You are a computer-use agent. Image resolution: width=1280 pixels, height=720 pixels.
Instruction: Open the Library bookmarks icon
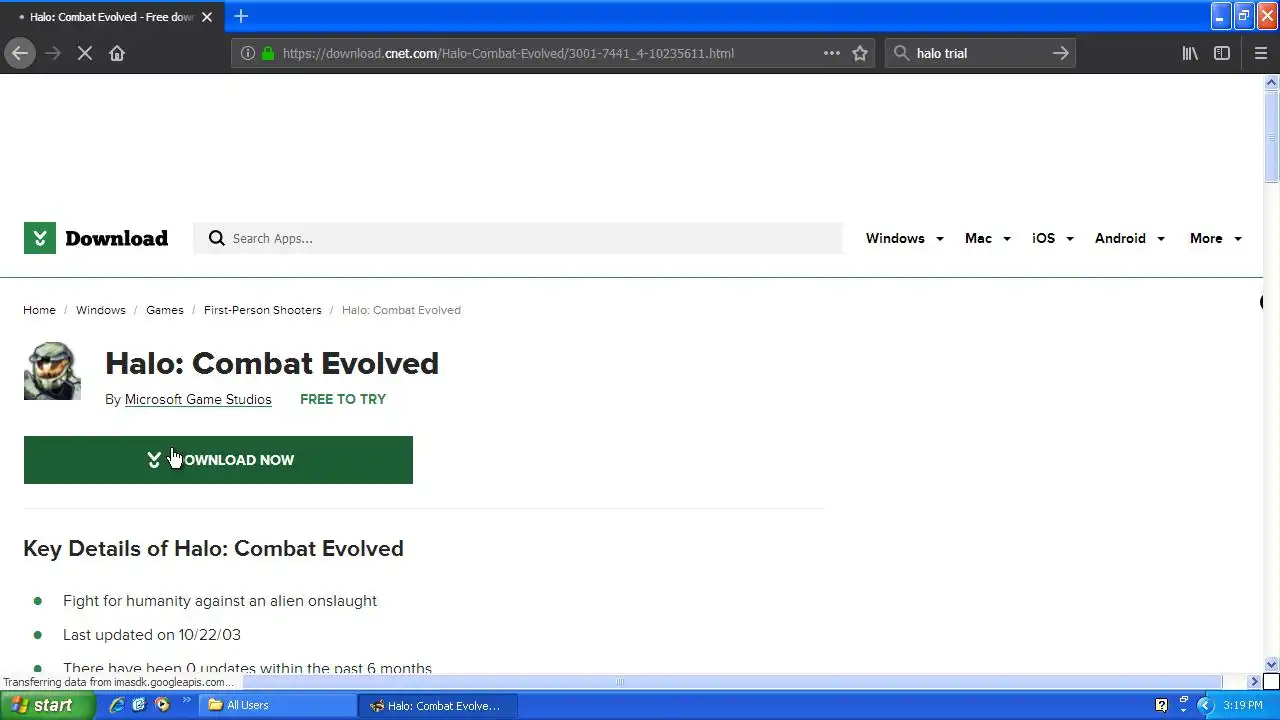(x=1190, y=53)
